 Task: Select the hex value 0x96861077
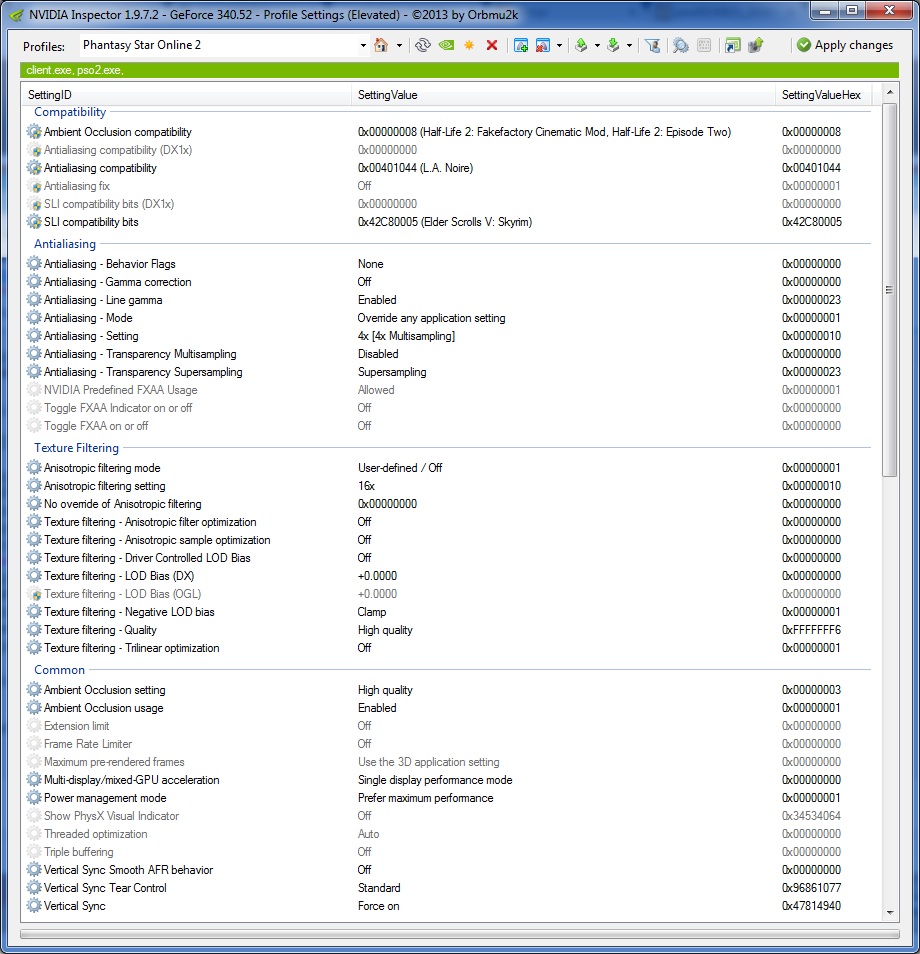(x=812, y=888)
